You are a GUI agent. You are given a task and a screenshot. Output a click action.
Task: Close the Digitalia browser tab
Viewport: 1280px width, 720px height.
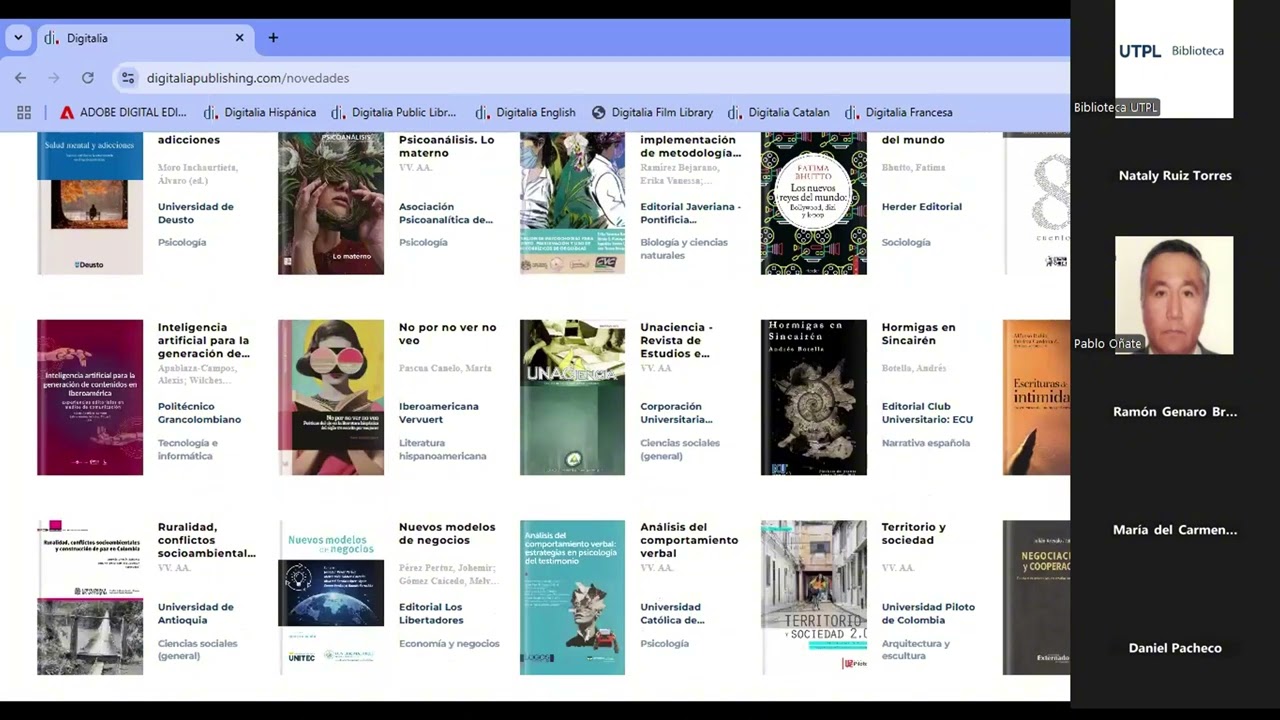click(239, 38)
